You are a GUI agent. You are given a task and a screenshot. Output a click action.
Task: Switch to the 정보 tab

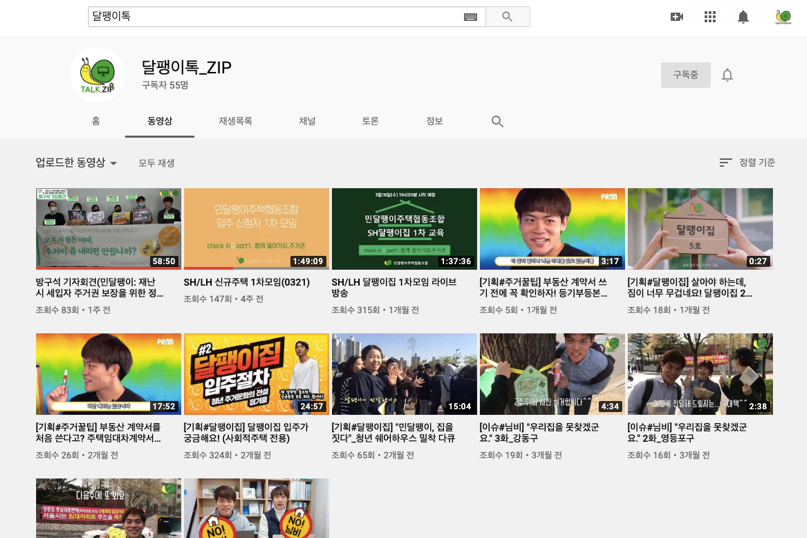(434, 121)
